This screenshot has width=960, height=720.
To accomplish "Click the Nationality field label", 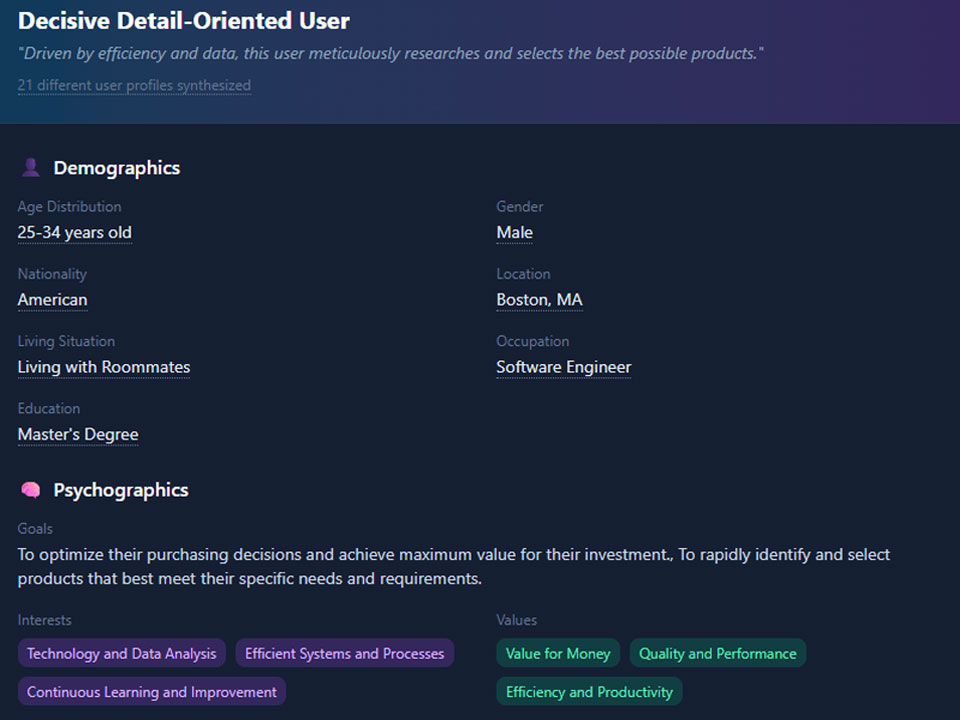I will 53,274.
